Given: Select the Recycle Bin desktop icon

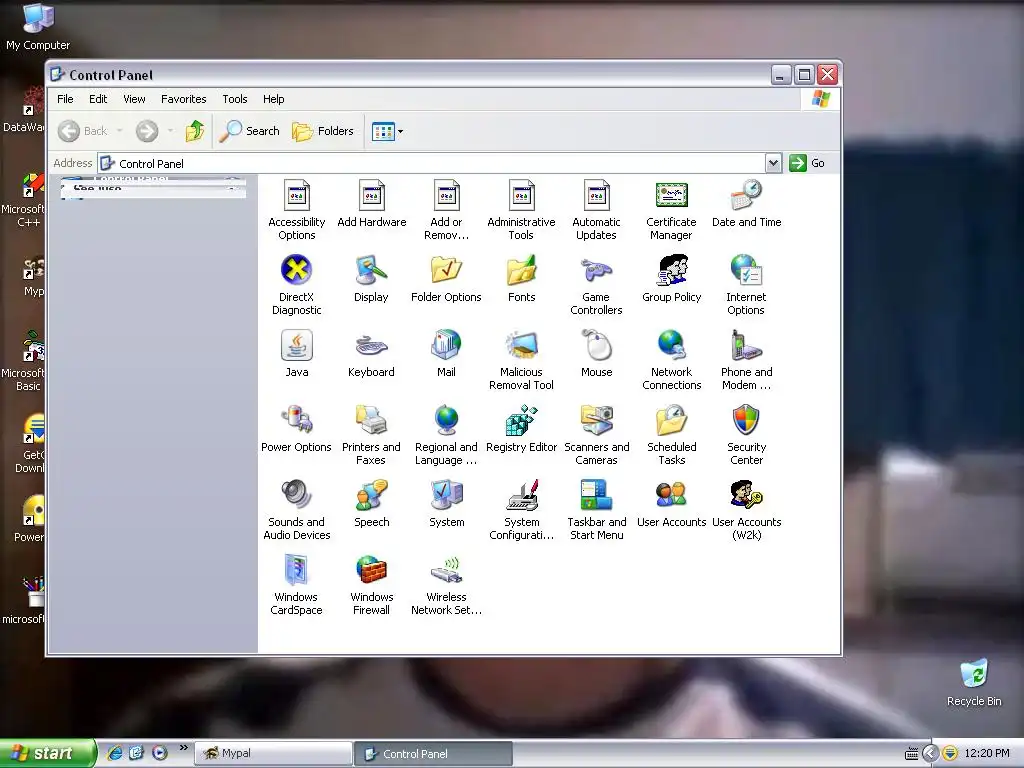Looking at the screenshot, I should (x=974, y=682).
